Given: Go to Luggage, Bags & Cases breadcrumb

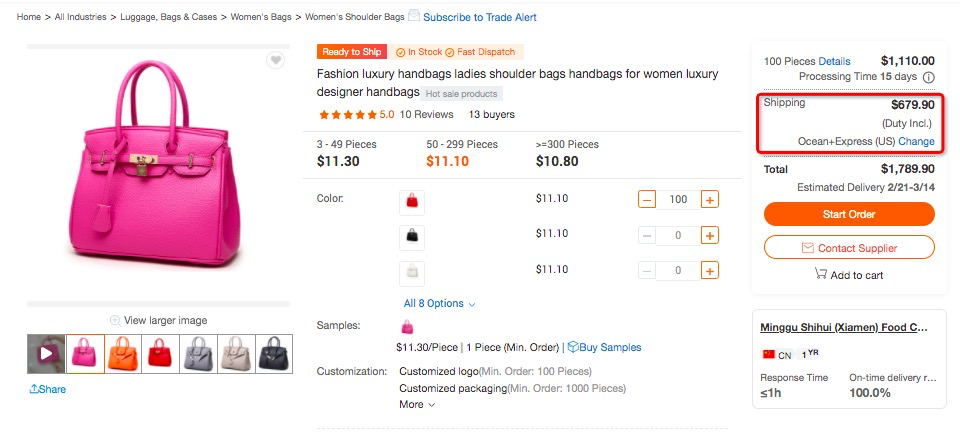Looking at the screenshot, I should click(x=169, y=17).
